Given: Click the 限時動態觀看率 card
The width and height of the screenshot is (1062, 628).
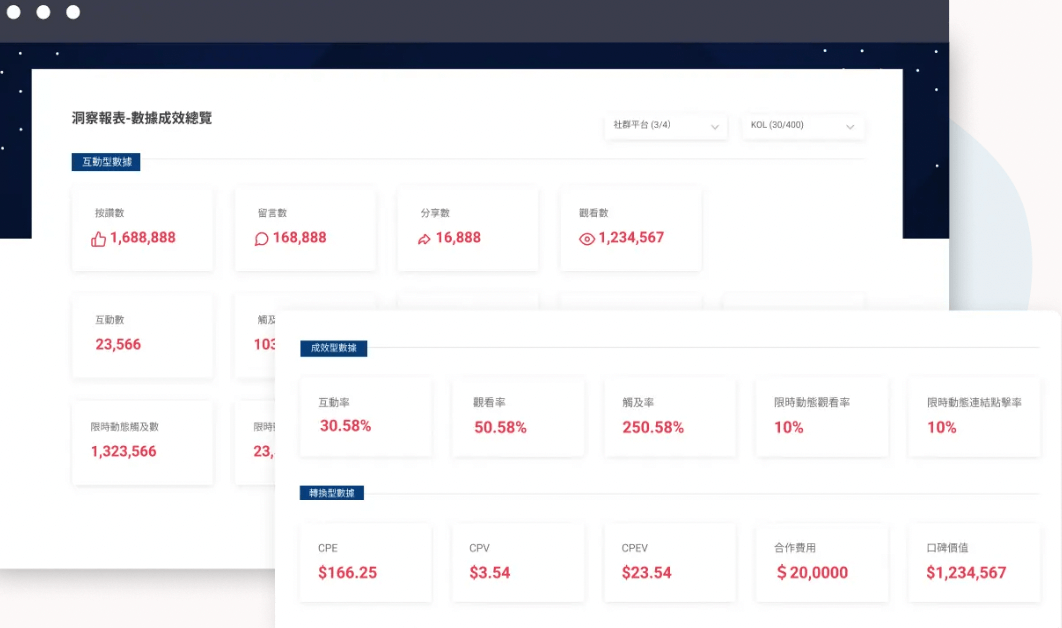Looking at the screenshot, I should point(822,417).
